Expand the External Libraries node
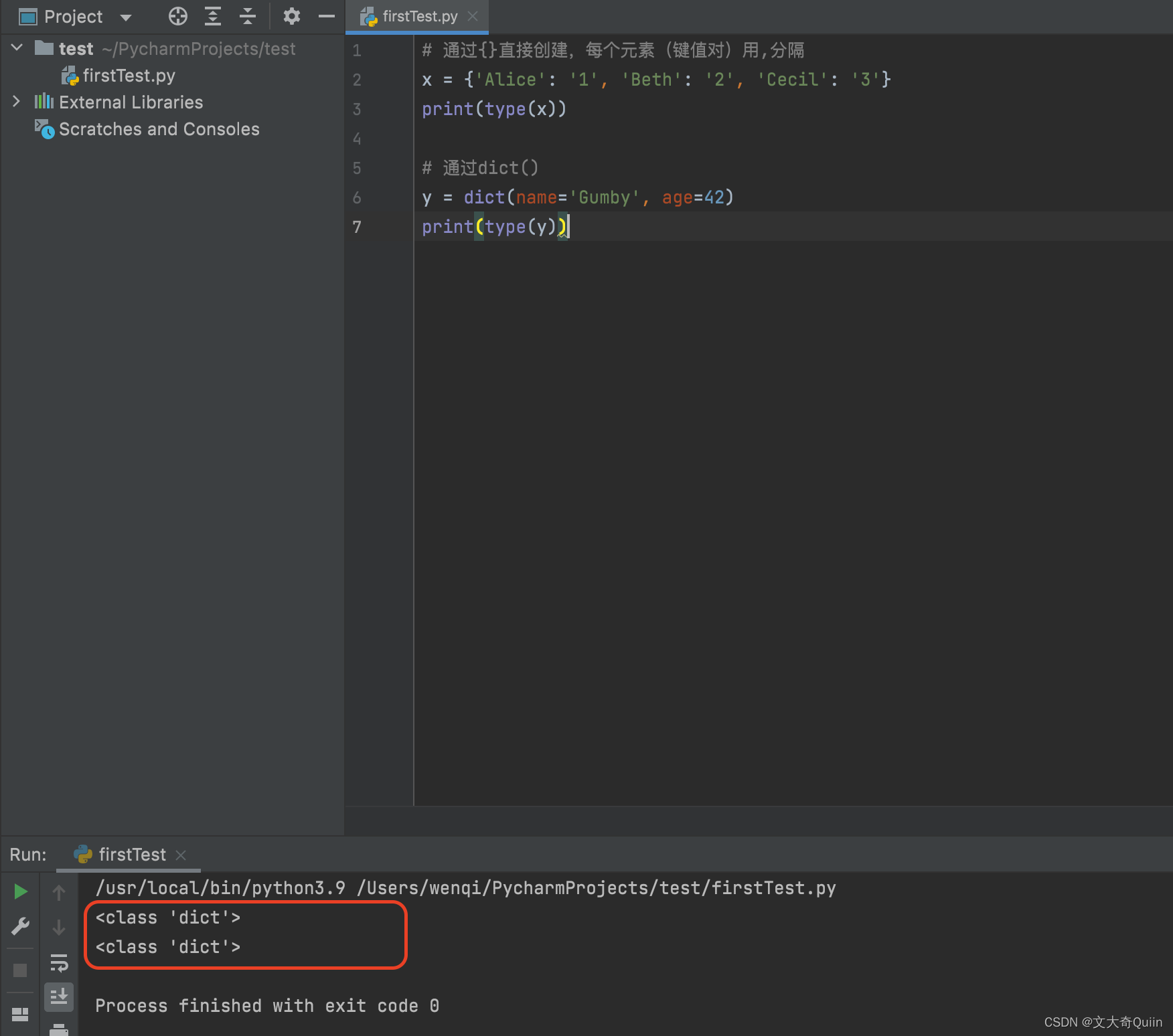 coord(17,101)
